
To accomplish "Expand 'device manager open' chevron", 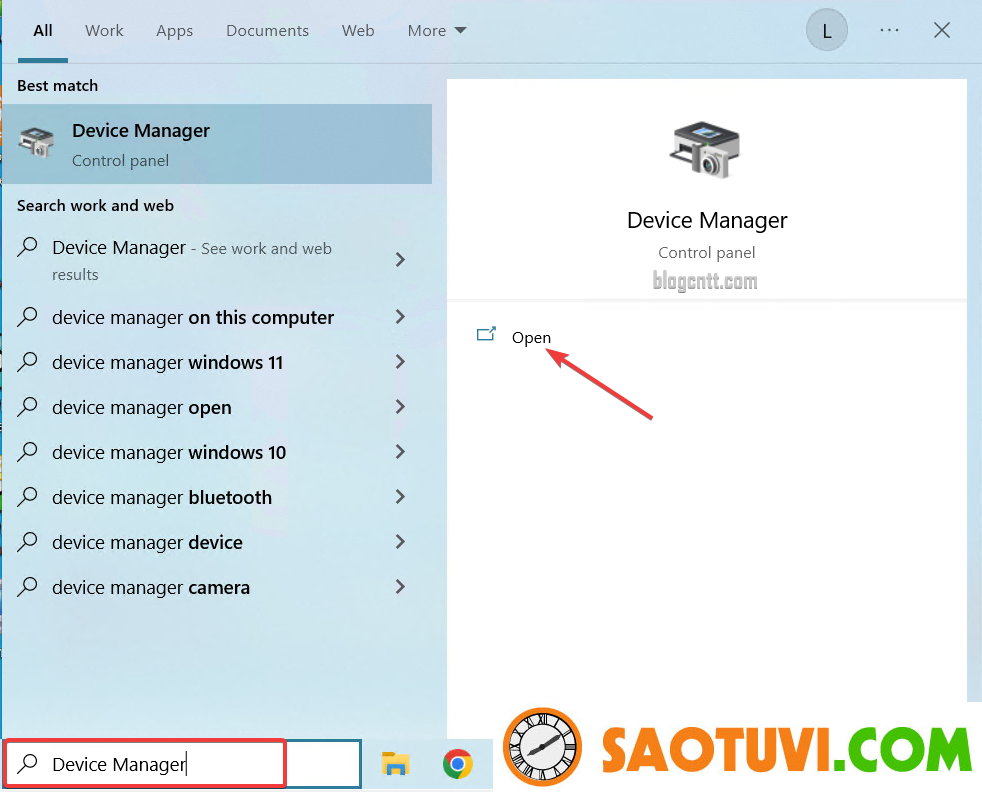I will tap(400, 407).
